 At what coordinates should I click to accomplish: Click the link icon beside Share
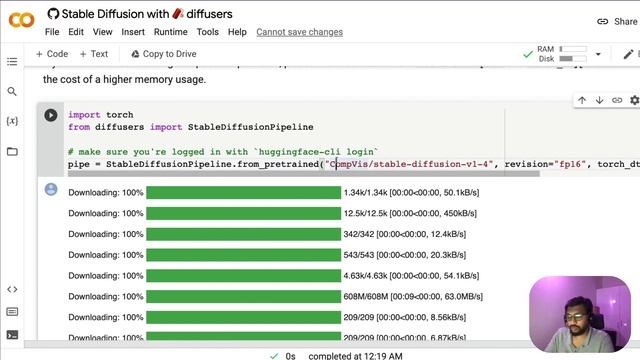[x=603, y=22]
